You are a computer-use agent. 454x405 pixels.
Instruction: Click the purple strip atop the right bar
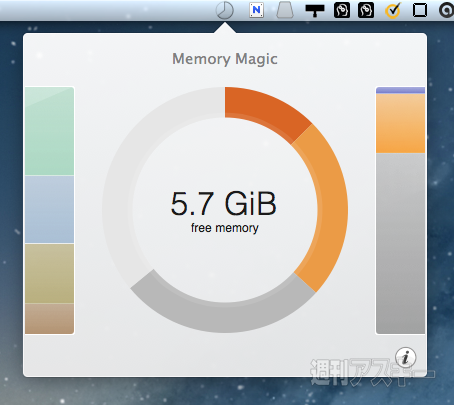click(400, 90)
